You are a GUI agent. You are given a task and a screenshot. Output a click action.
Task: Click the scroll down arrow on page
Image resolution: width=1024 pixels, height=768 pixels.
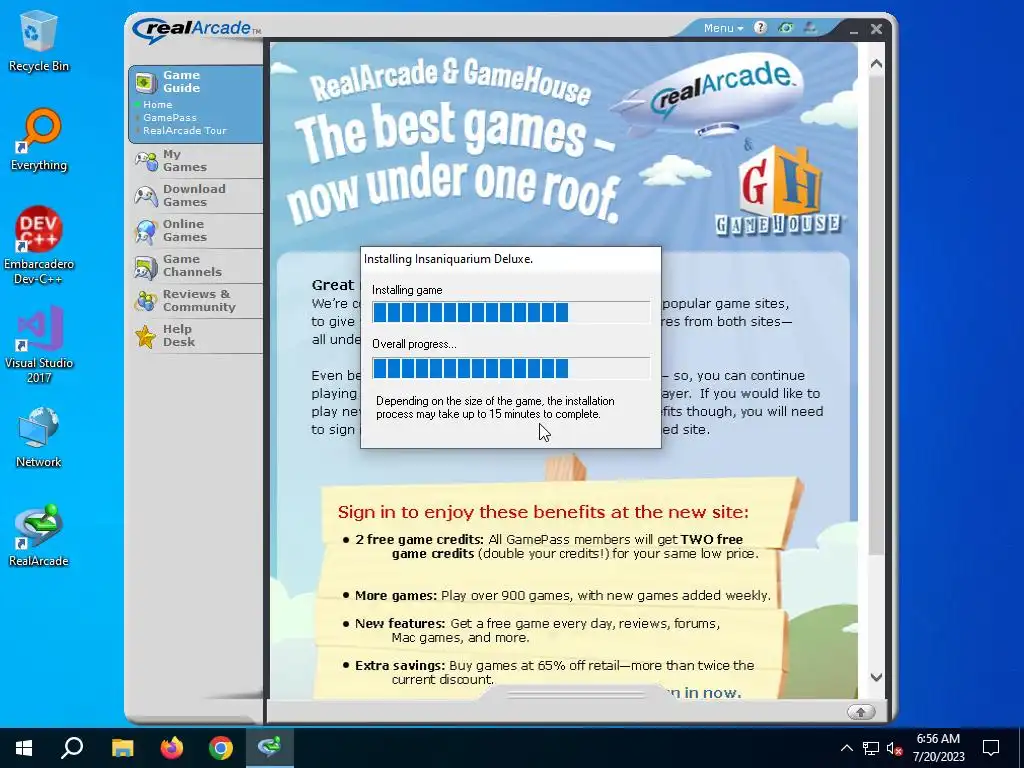[x=876, y=677]
